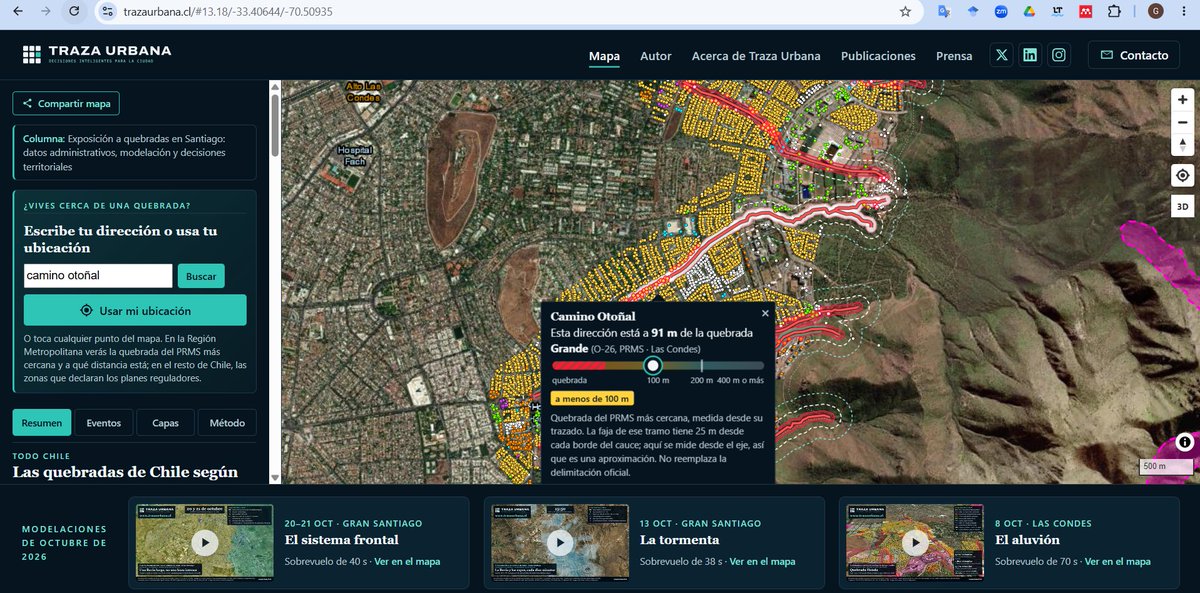The width and height of the screenshot is (1200, 593).
Task: View site information icon in address bar
Action: tap(108, 12)
